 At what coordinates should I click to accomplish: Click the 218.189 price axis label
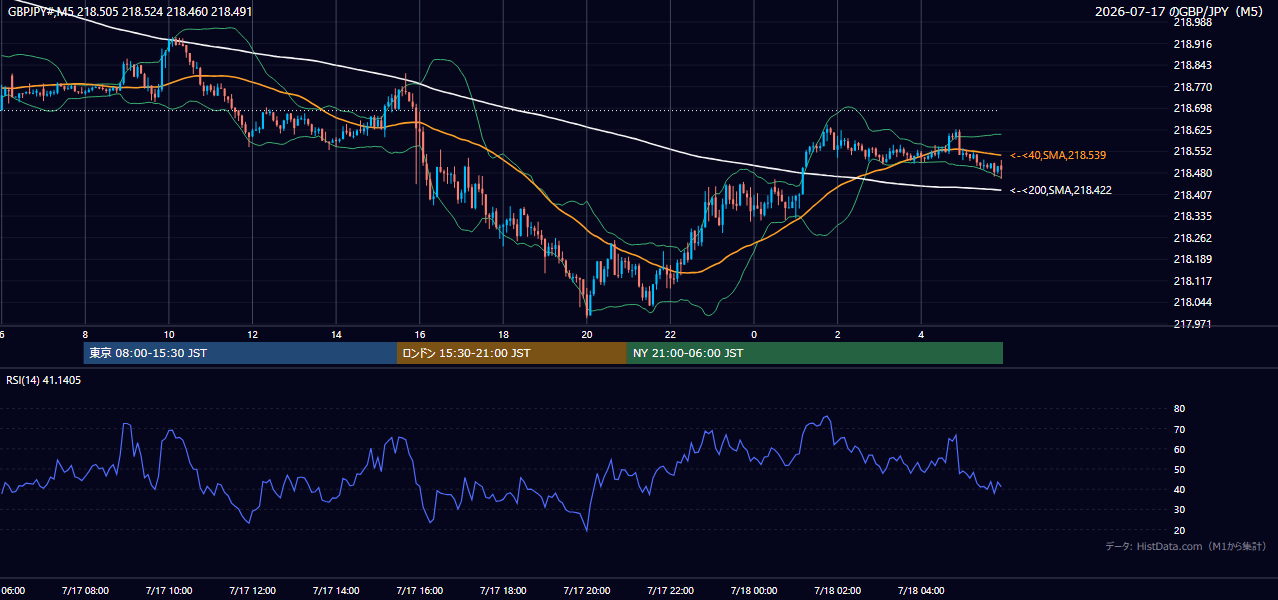(1192, 259)
